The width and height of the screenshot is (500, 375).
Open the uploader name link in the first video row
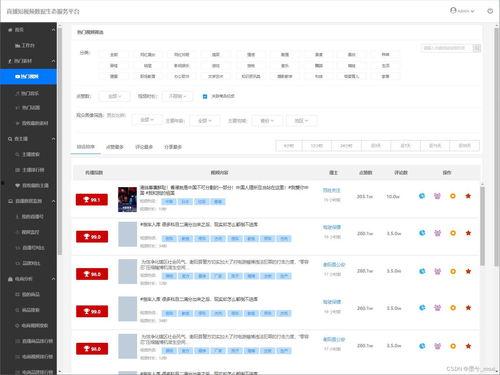coord(331,190)
